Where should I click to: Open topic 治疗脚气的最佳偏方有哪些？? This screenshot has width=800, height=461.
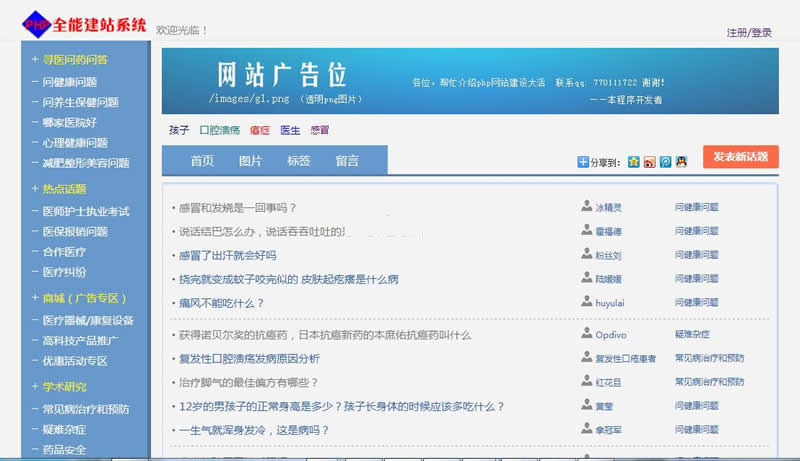coord(248,382)
